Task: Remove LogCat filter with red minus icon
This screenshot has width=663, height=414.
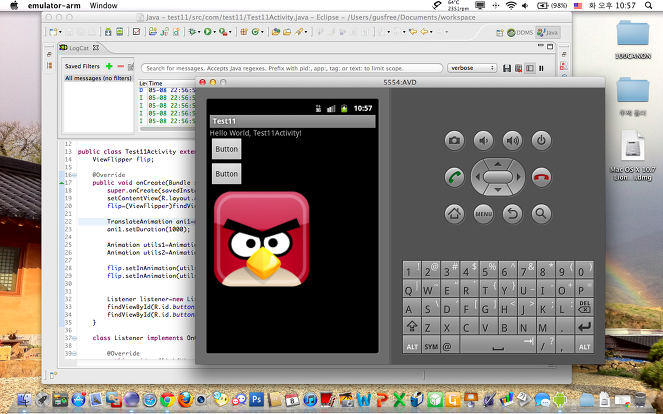Action: click(x=121, y=66)
